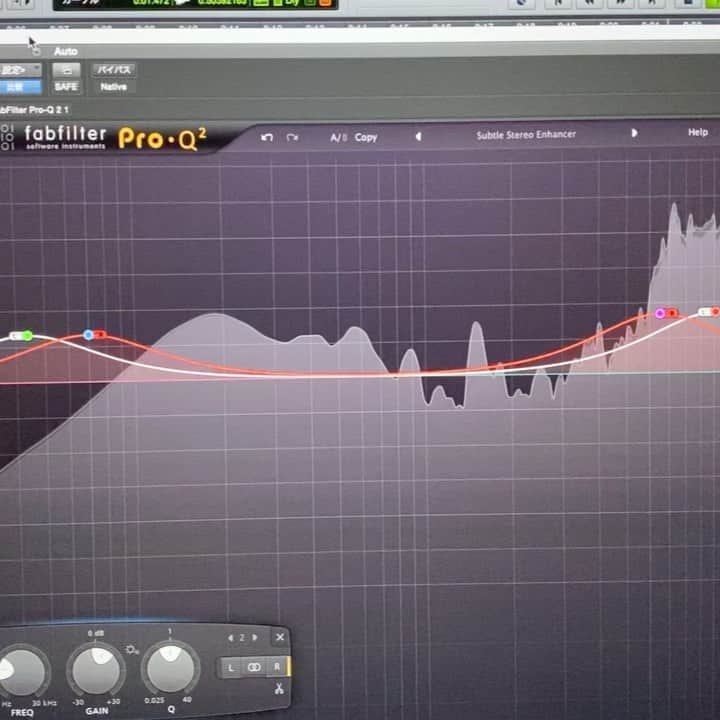The width and height of the screenshot is (720, 720).
Task: Click the GAIN knob
Action: (x=96, y=670)
